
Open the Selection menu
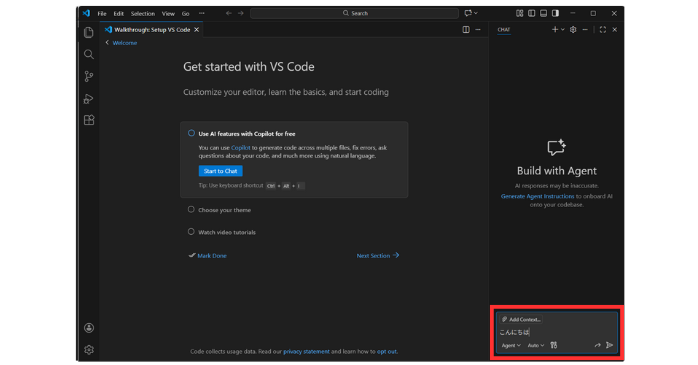(x=142, y=13)
